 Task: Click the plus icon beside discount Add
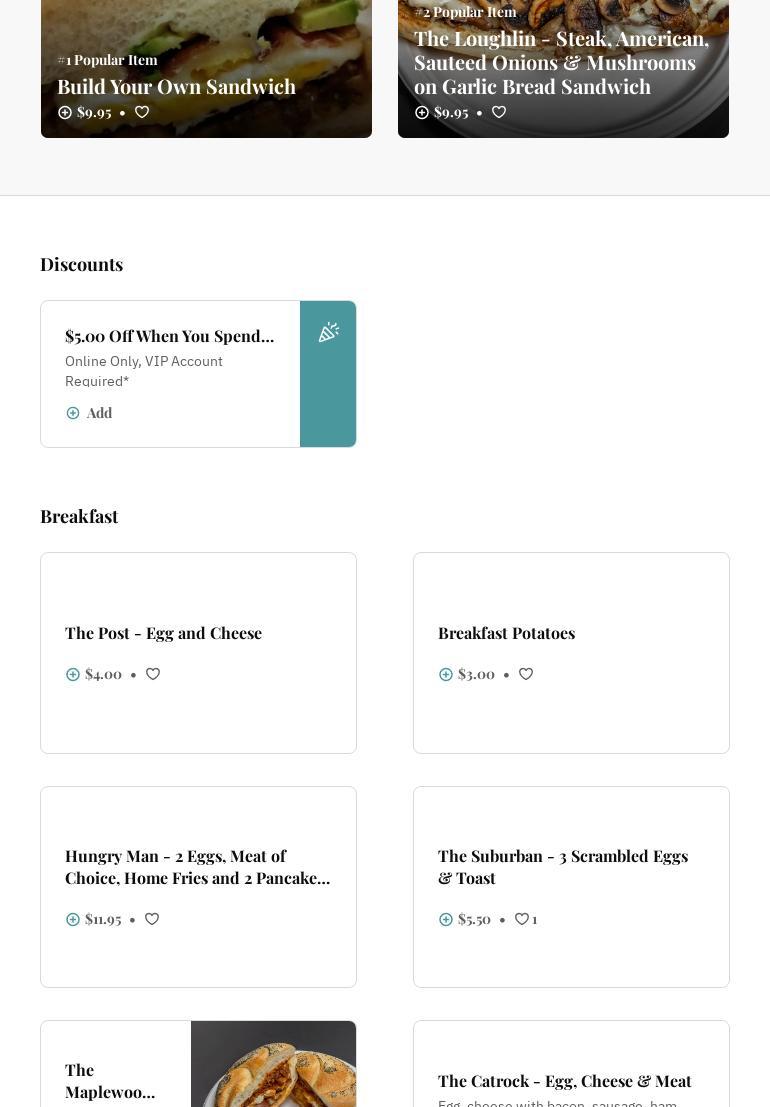[73, 413]
